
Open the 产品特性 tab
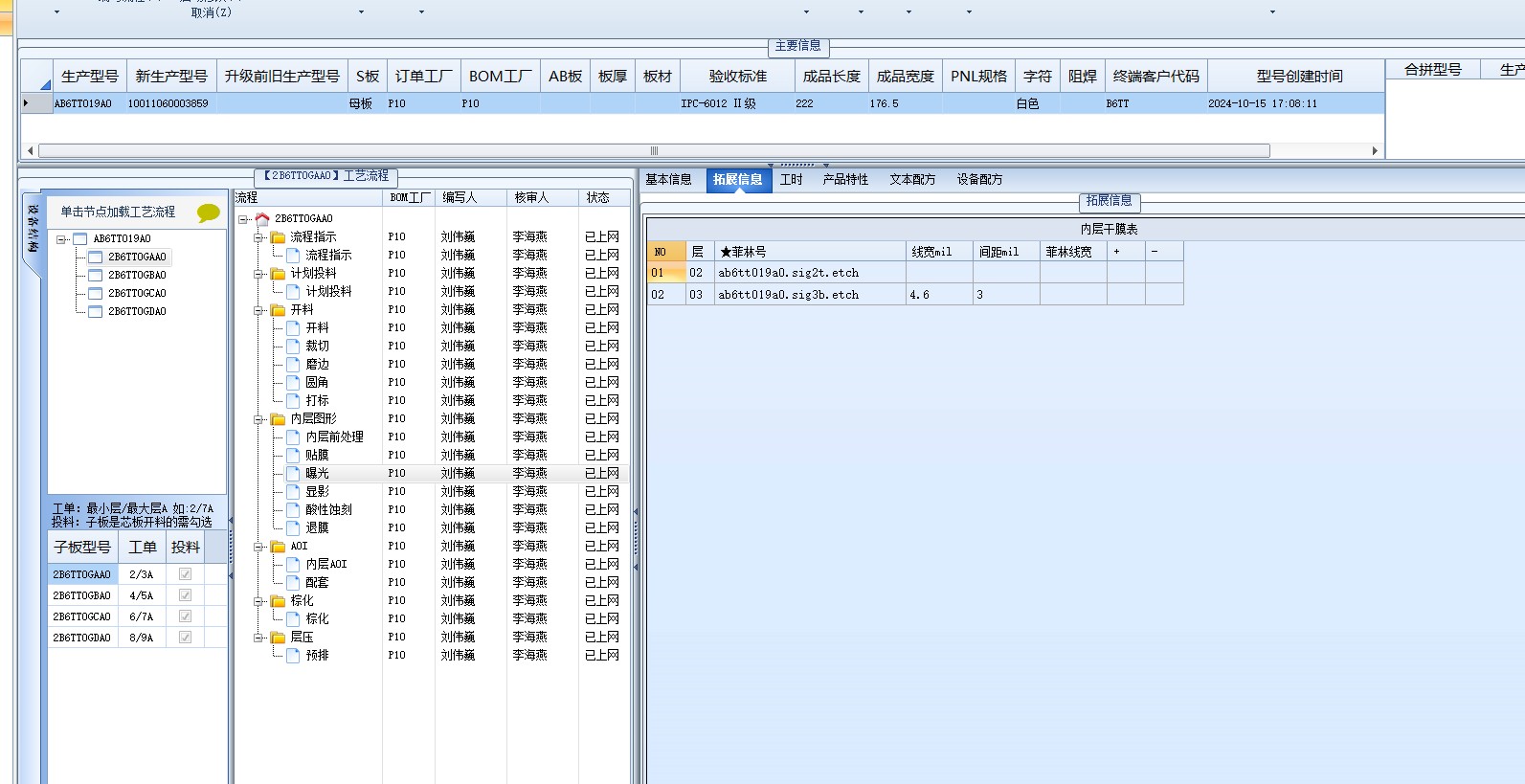pos(846,180)
